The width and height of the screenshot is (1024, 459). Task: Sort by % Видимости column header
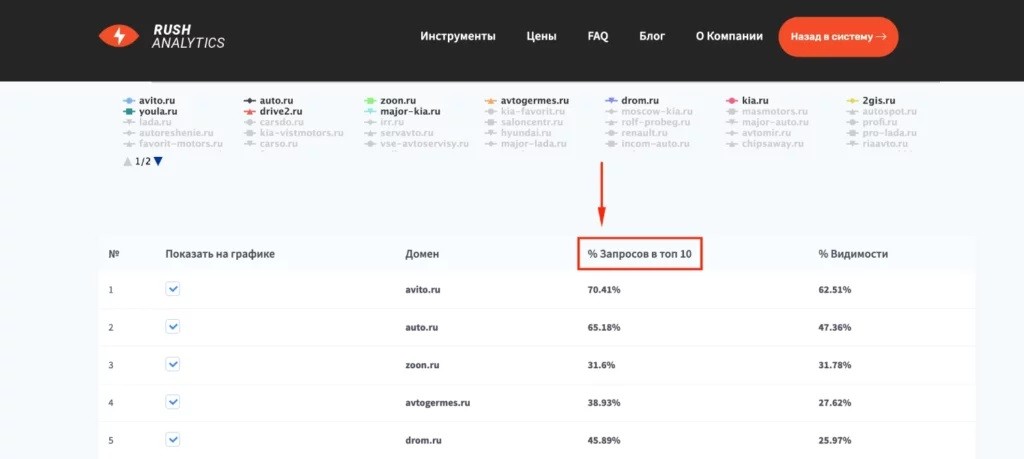[853, 254]
